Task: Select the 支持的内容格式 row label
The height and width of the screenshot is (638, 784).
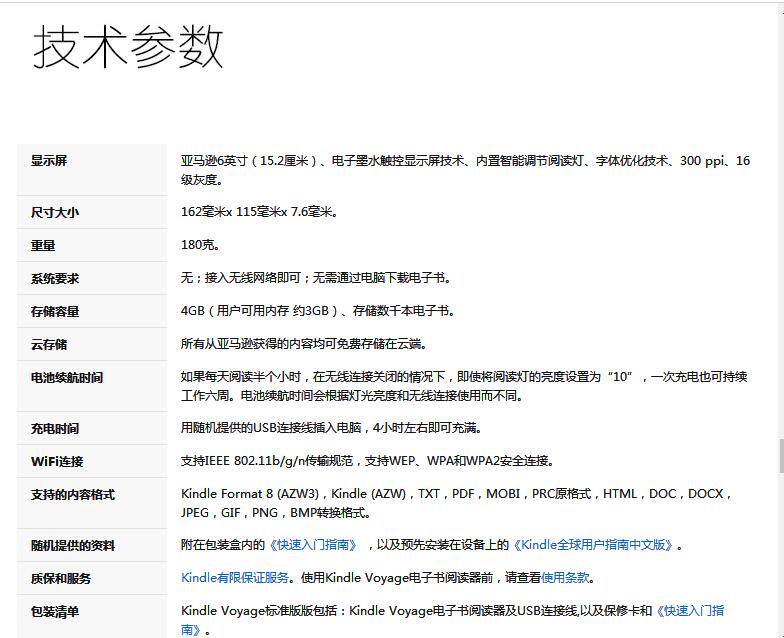Action: point(73,494)
